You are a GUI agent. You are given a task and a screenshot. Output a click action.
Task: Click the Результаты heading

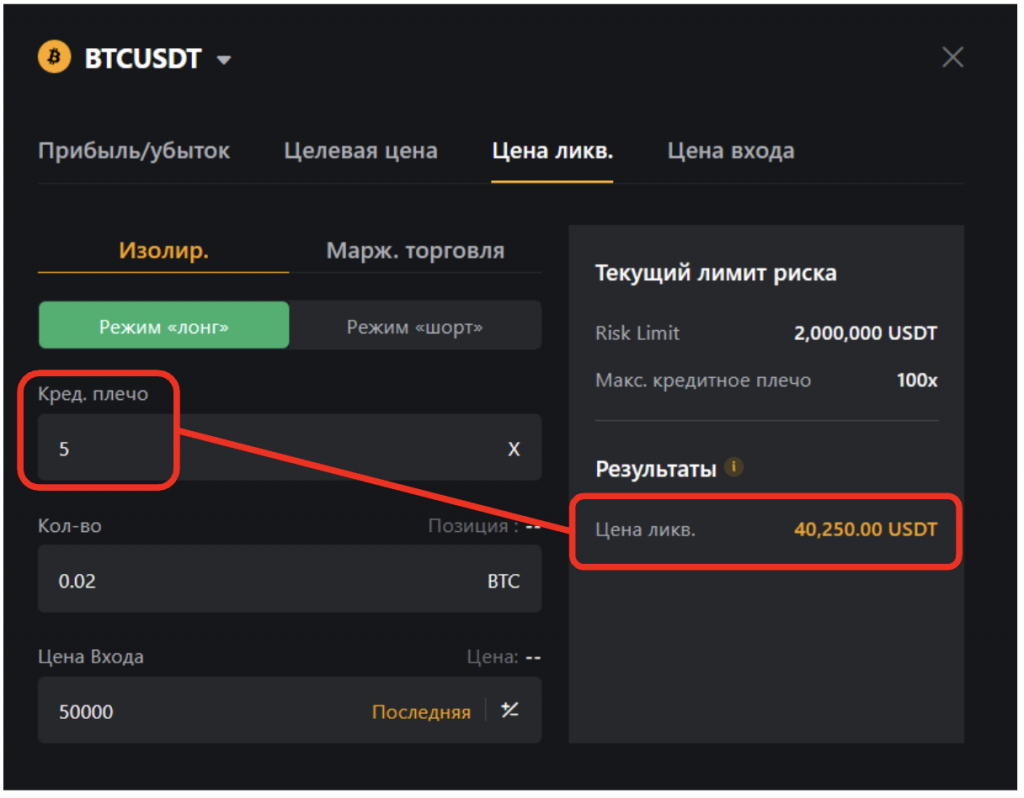click(x=656, y=469)
